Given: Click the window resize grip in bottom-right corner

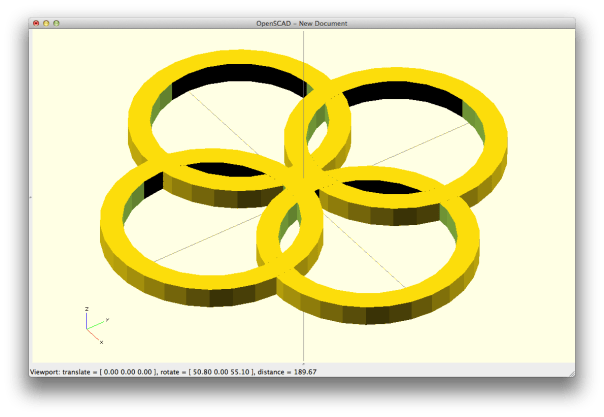Looking at the screenshot, I should click(x=572, y=373).
